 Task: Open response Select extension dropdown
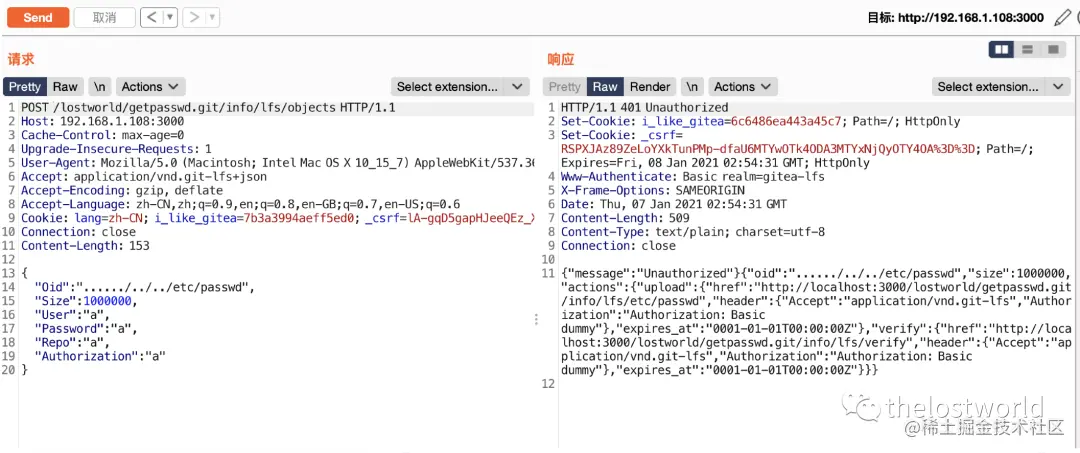1000,87
